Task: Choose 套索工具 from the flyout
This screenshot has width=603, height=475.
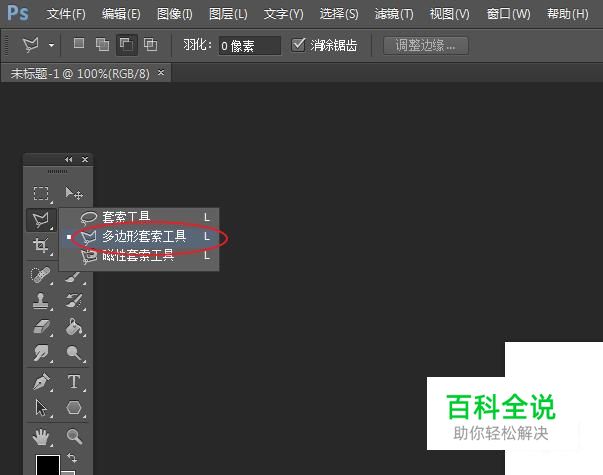Action: 139,217
